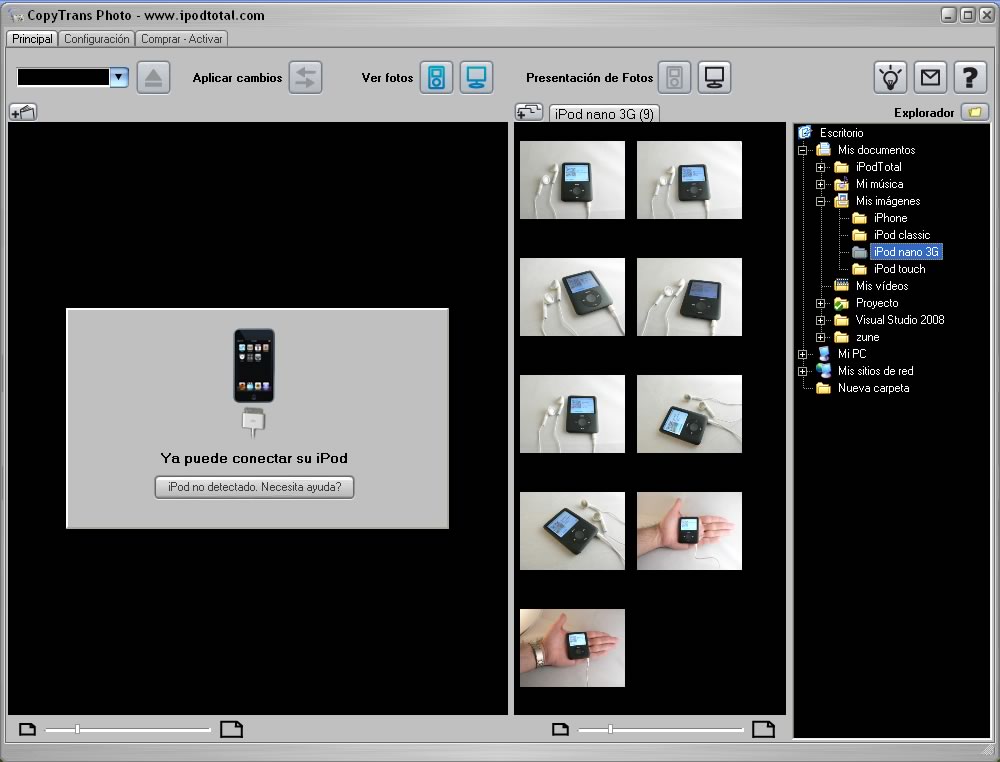Click the add folder icon beside iPod nano 3G tab
The image size is (1000, 762).
[529, 112]
